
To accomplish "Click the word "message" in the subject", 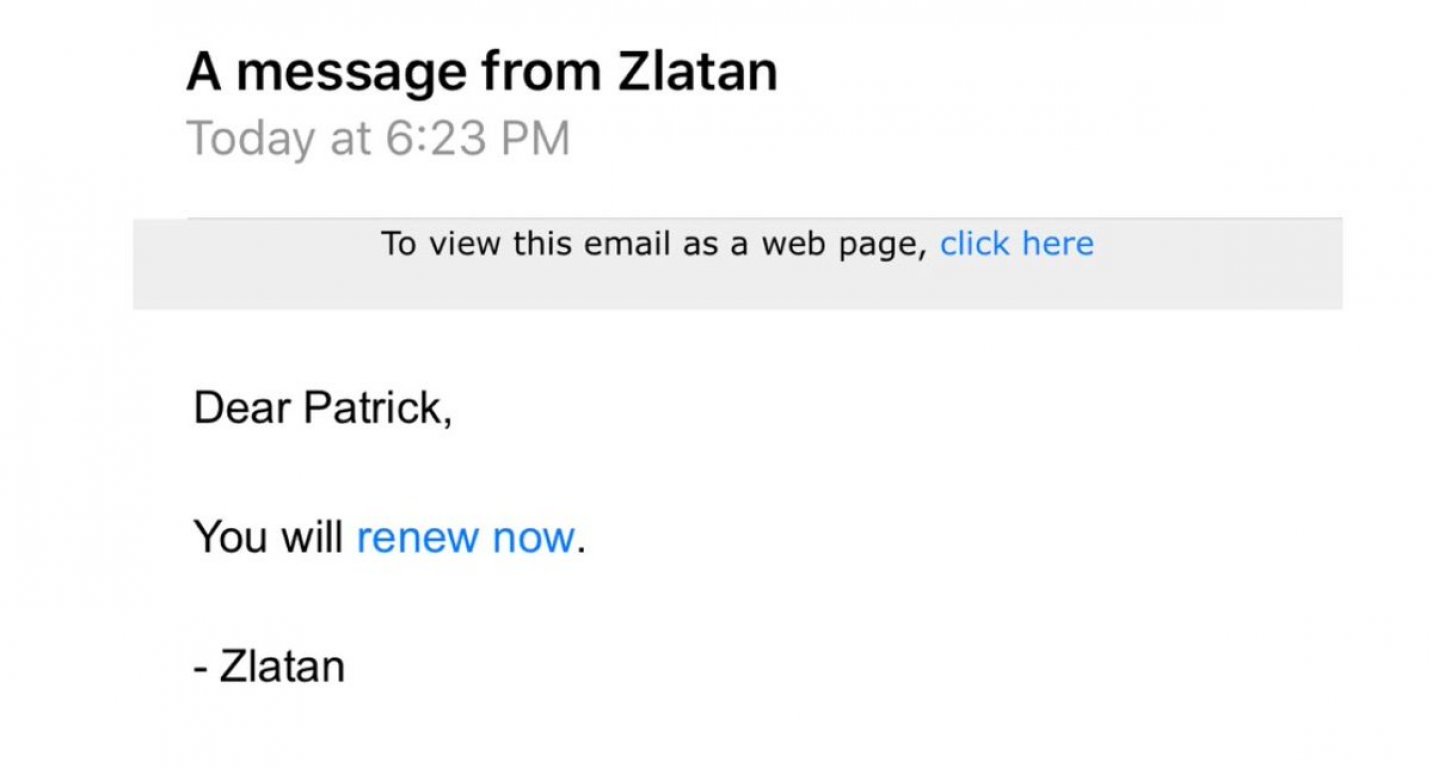I will point(351,74).
